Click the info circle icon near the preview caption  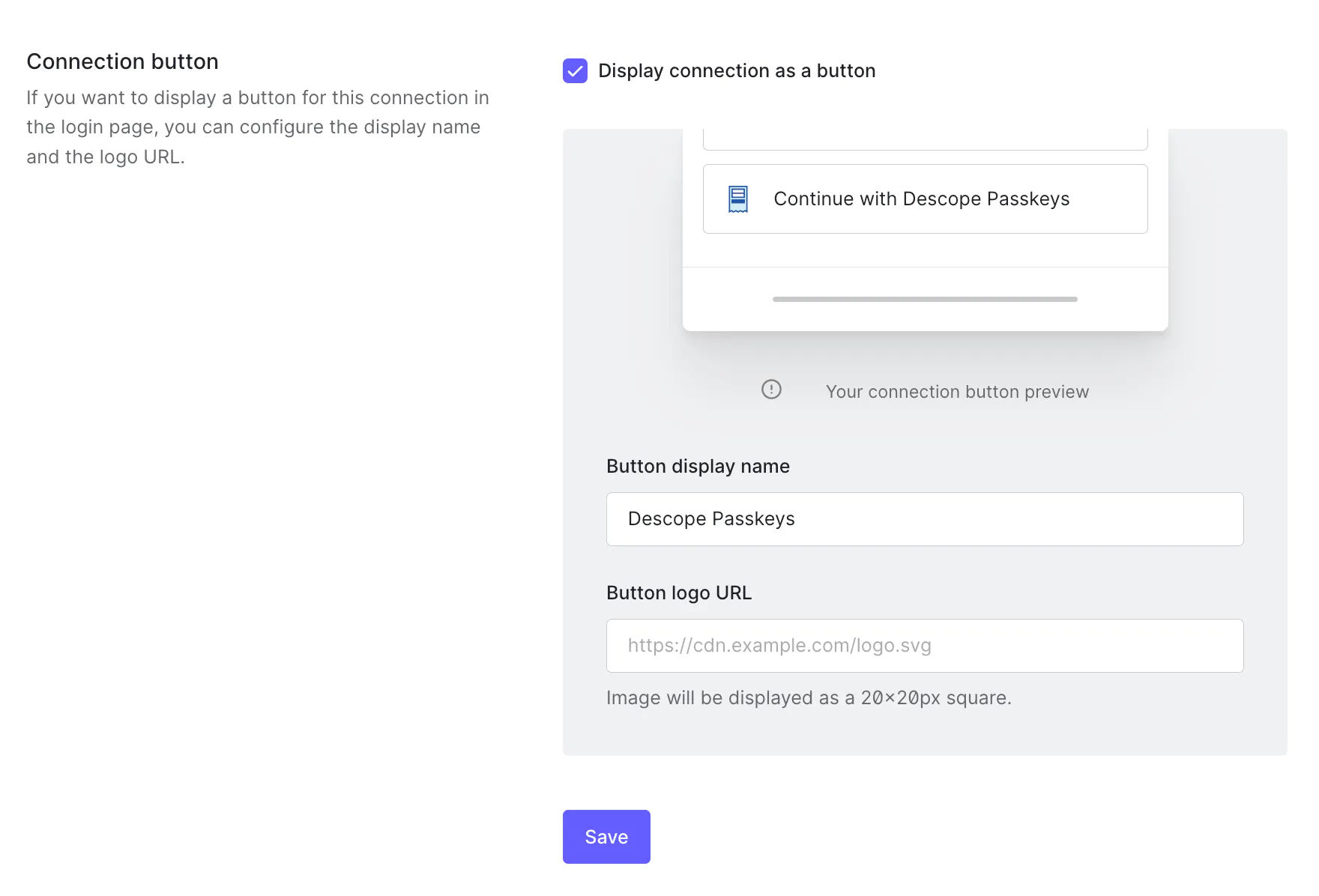771,390
